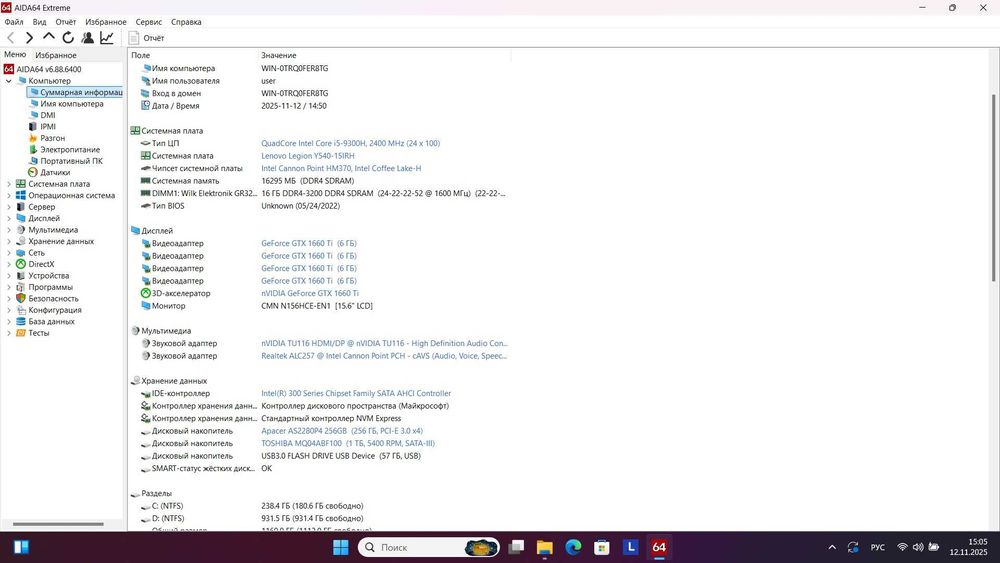This screenshot has width=1000, height=563.
Task: Click the База данных icon
Action: point(21,322)
